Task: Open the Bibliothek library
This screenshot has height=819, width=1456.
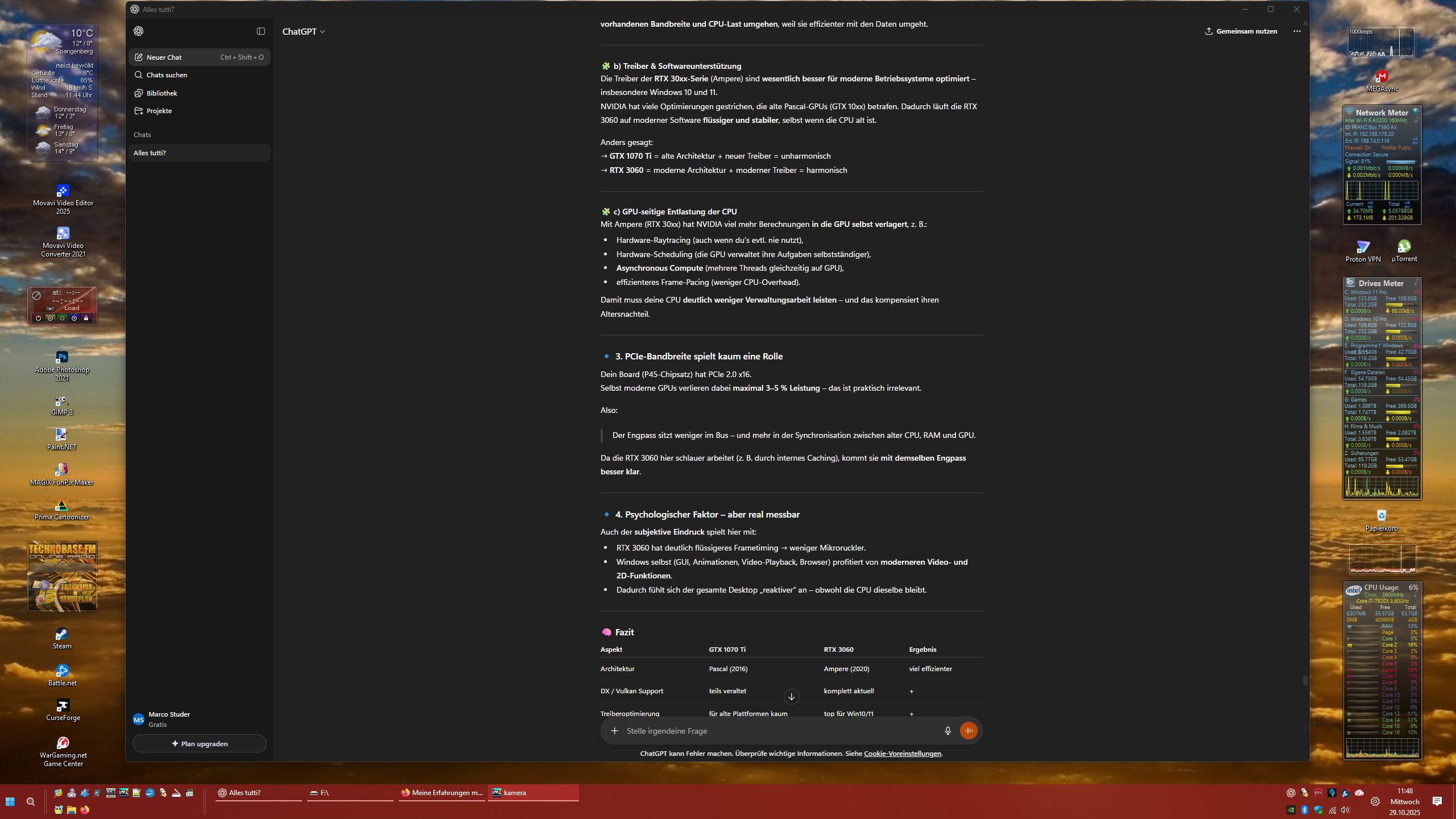Action: (162, 93)
